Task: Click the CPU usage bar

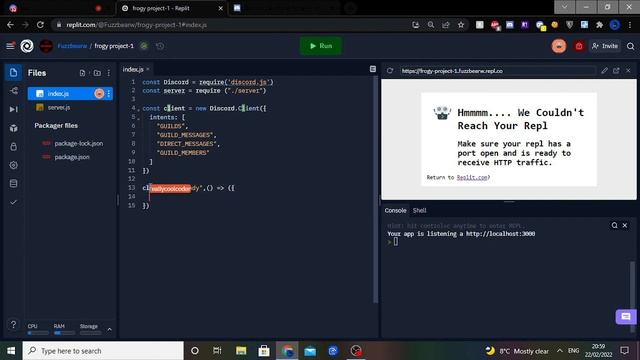Action: pyautogui.click(x=38, y=333)
